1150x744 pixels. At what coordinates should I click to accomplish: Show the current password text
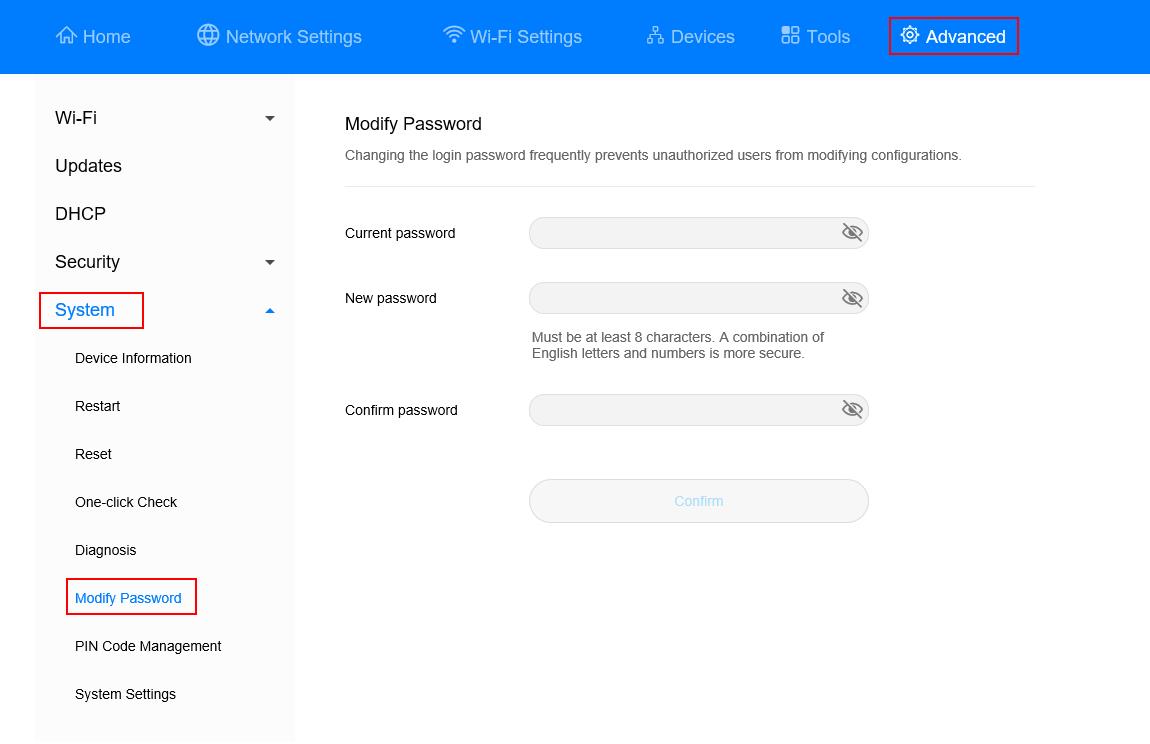(x=852, y=233)
